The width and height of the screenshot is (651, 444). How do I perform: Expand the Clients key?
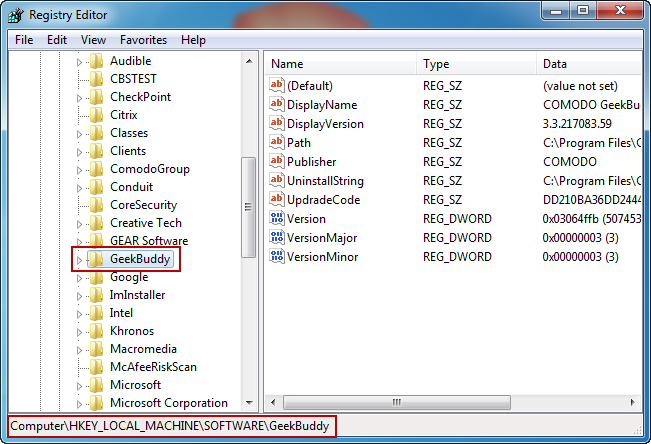tap(79, 152)
